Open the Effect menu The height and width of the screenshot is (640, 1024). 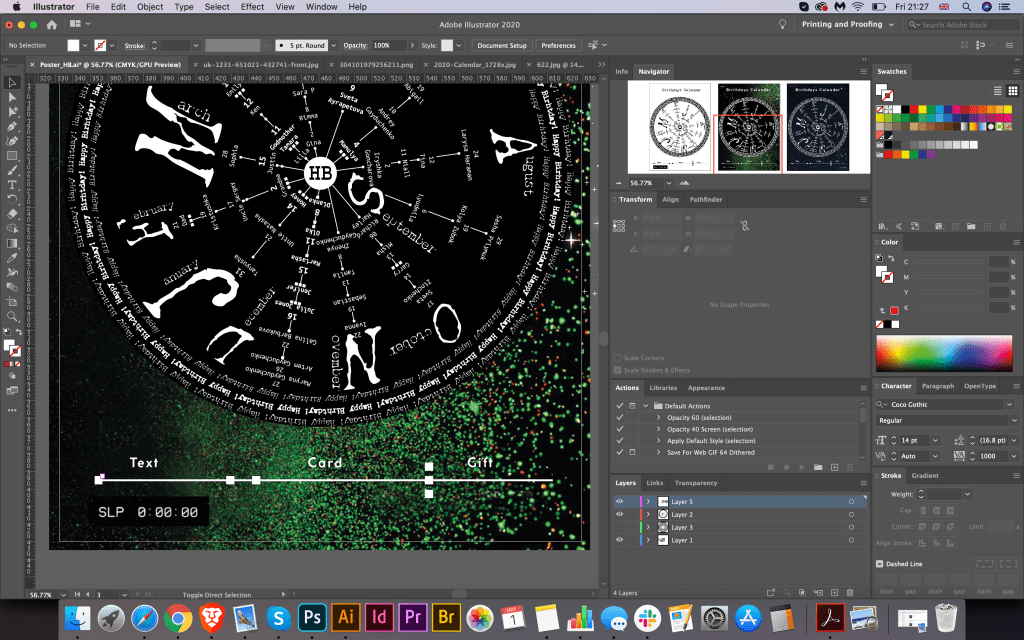252,7
